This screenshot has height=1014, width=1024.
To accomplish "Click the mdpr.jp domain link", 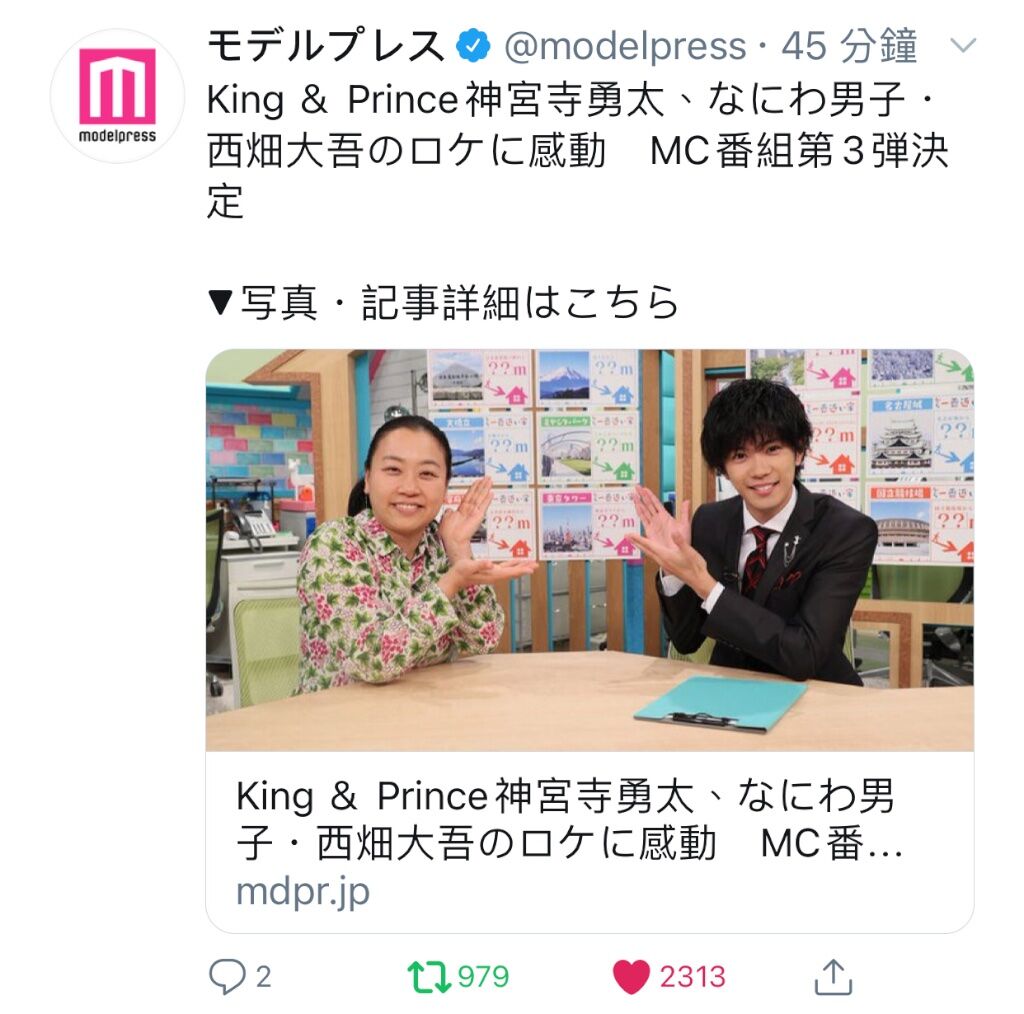I will tap(302, 891).
